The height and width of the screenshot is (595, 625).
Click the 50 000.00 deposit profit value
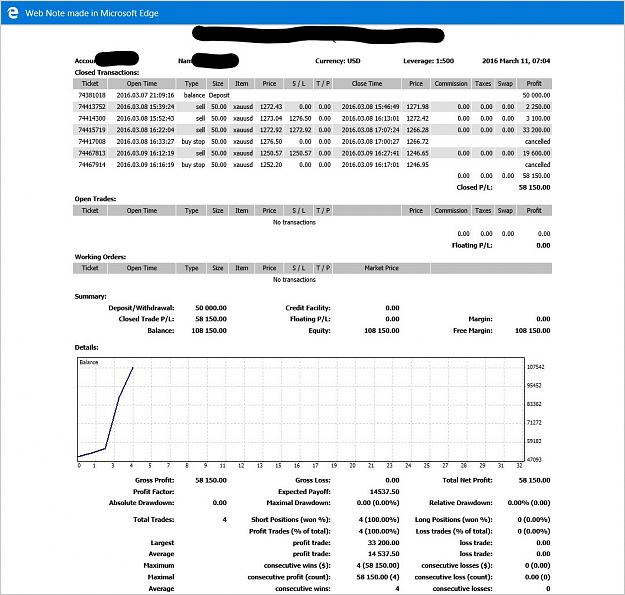536,95
